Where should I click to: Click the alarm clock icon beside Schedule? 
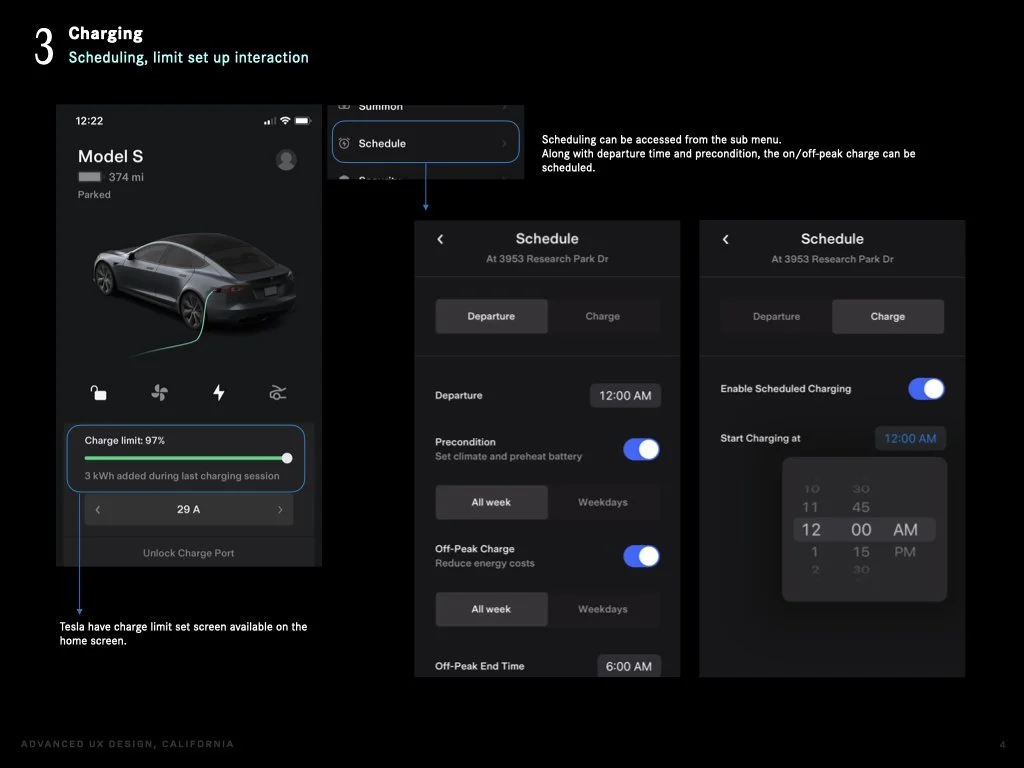click(344, 143)
